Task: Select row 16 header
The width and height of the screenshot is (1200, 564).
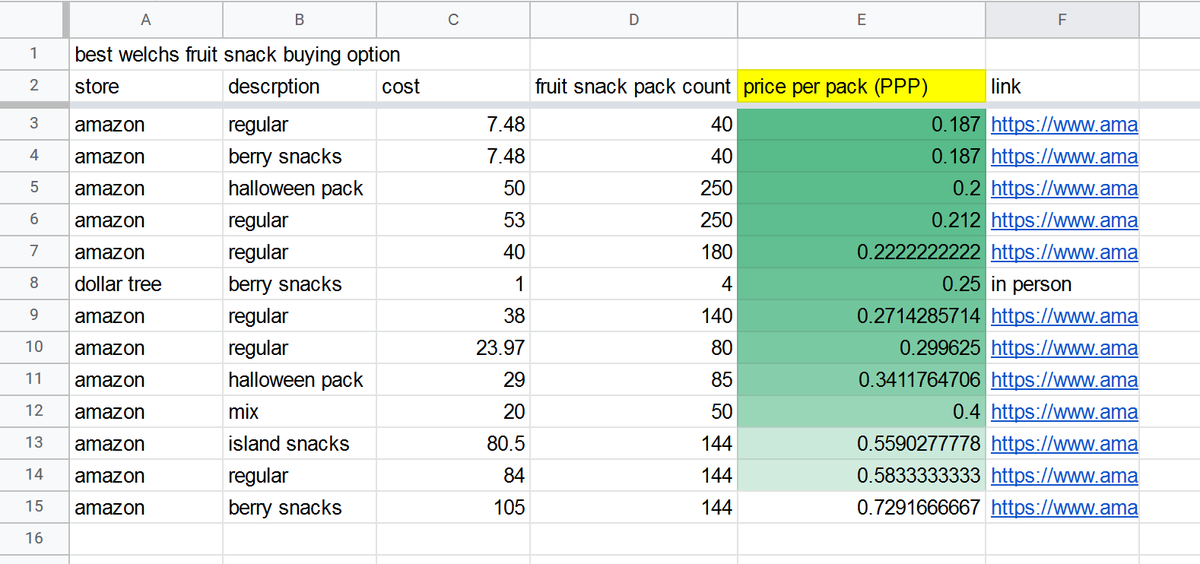Action: pos(34,539)
